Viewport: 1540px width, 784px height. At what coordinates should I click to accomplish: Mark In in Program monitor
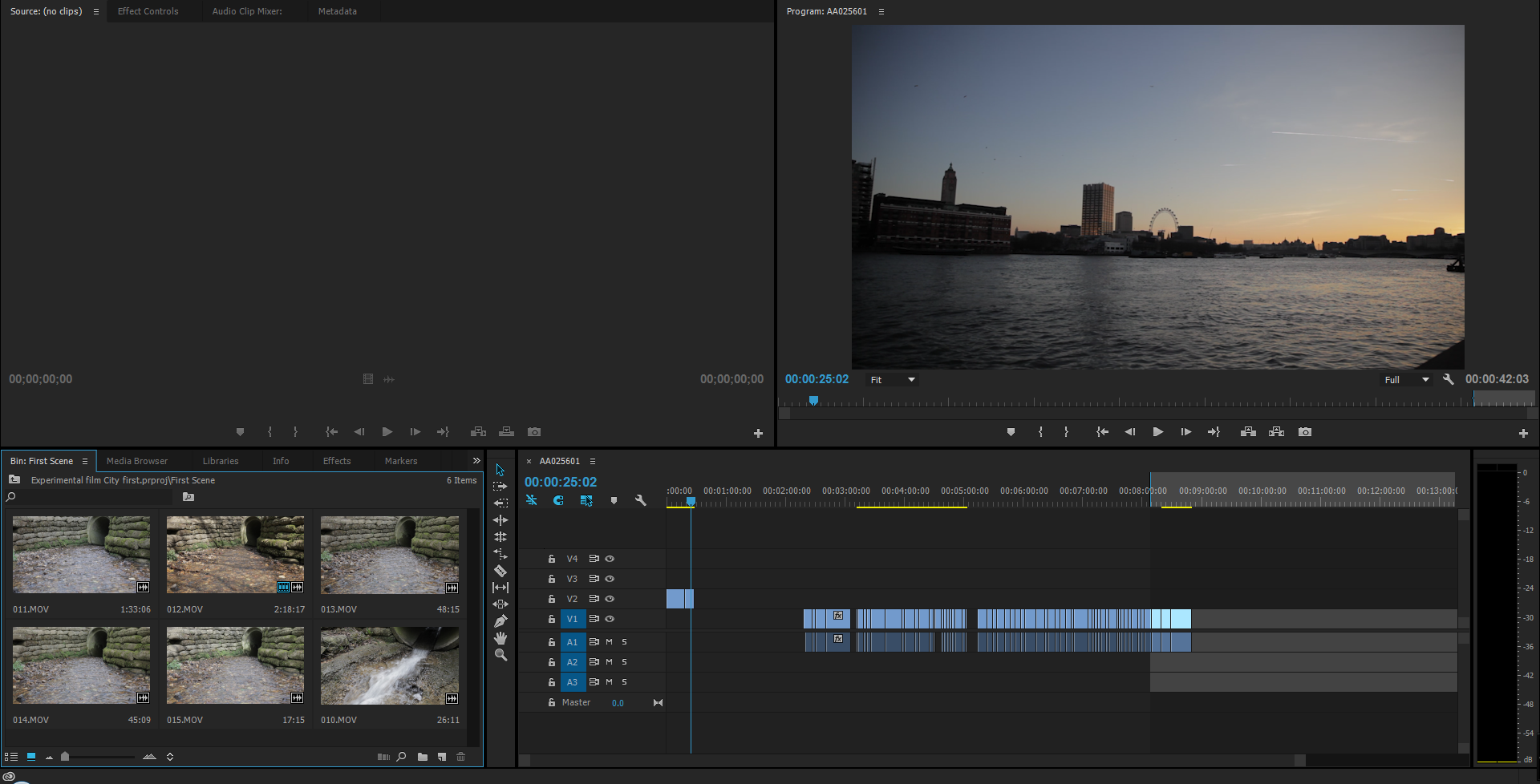pos(1040,432)
